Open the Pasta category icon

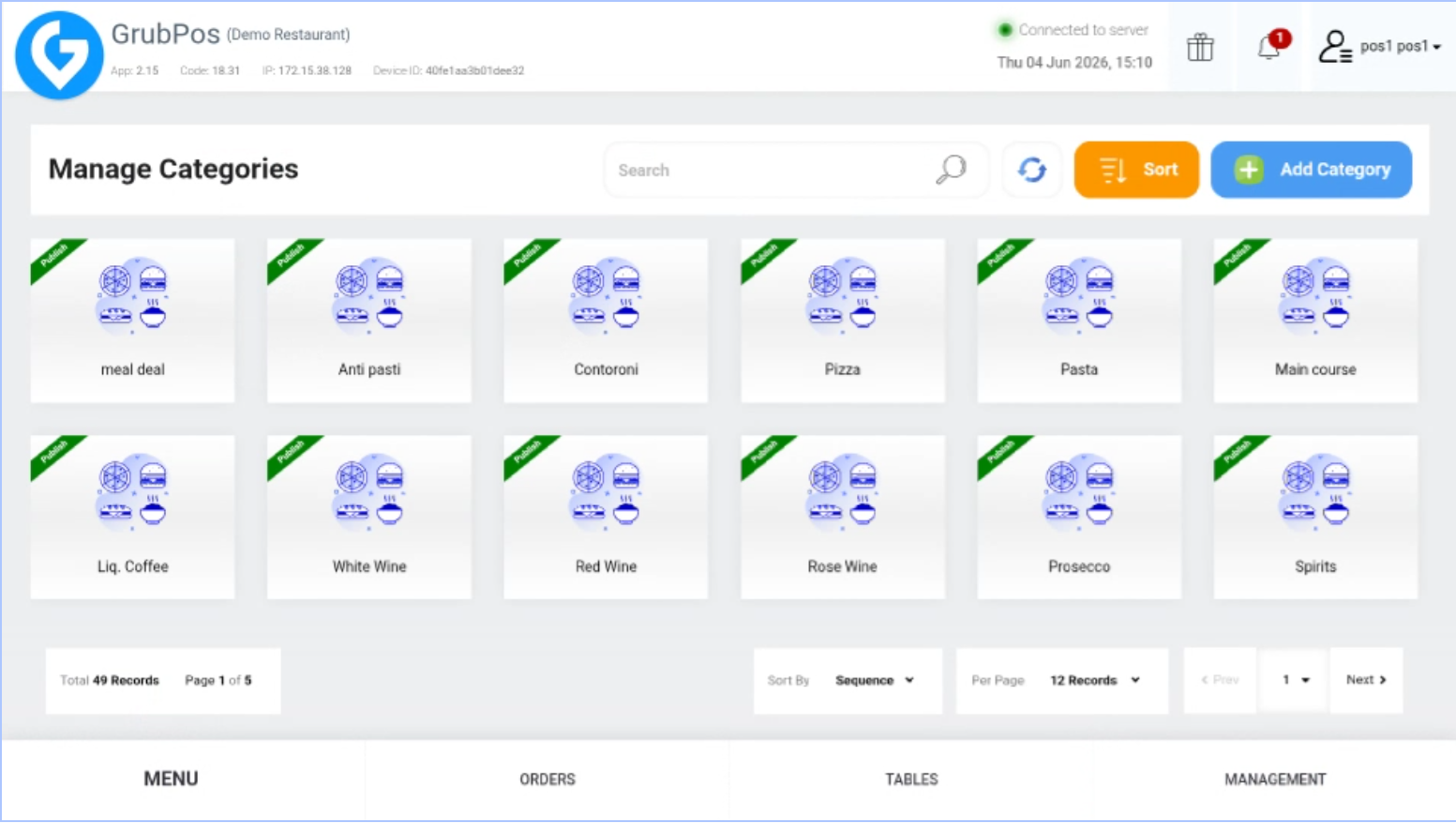point(1079,296)
